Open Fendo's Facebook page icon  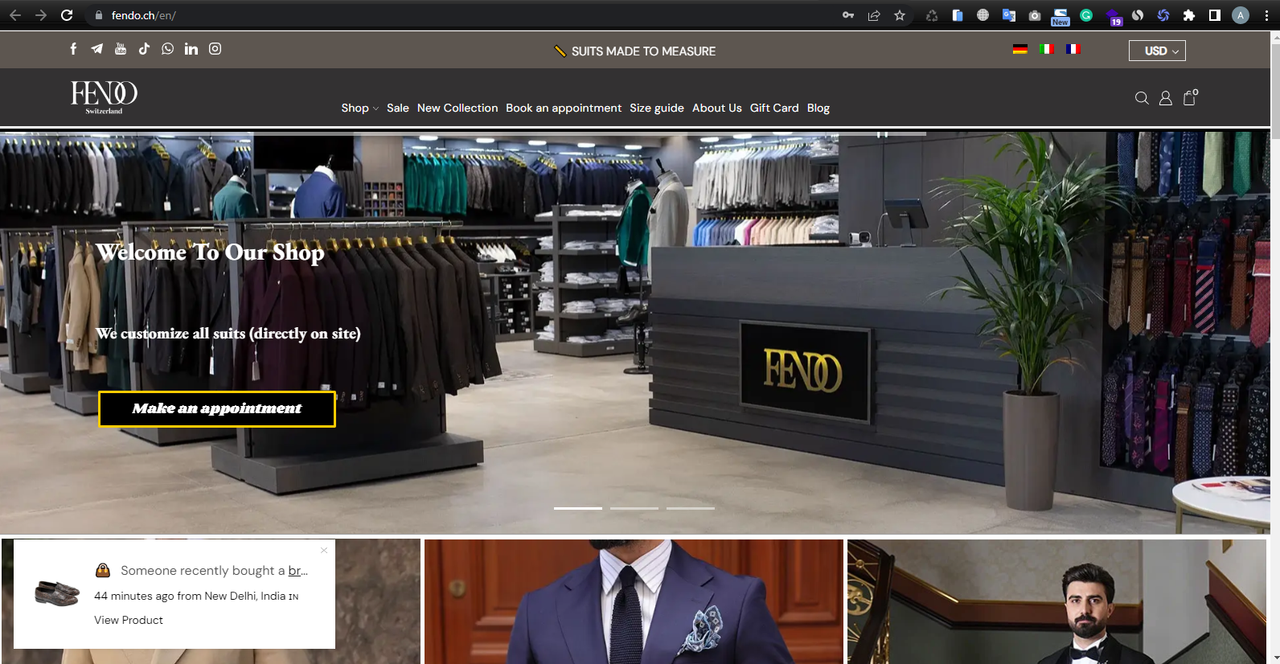[x=73, y=49]
